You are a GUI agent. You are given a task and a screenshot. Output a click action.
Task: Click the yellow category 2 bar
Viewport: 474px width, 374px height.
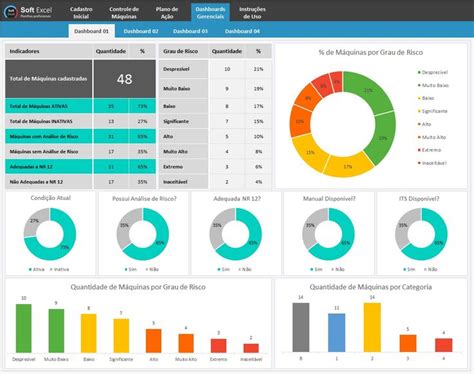click(372, 327)
